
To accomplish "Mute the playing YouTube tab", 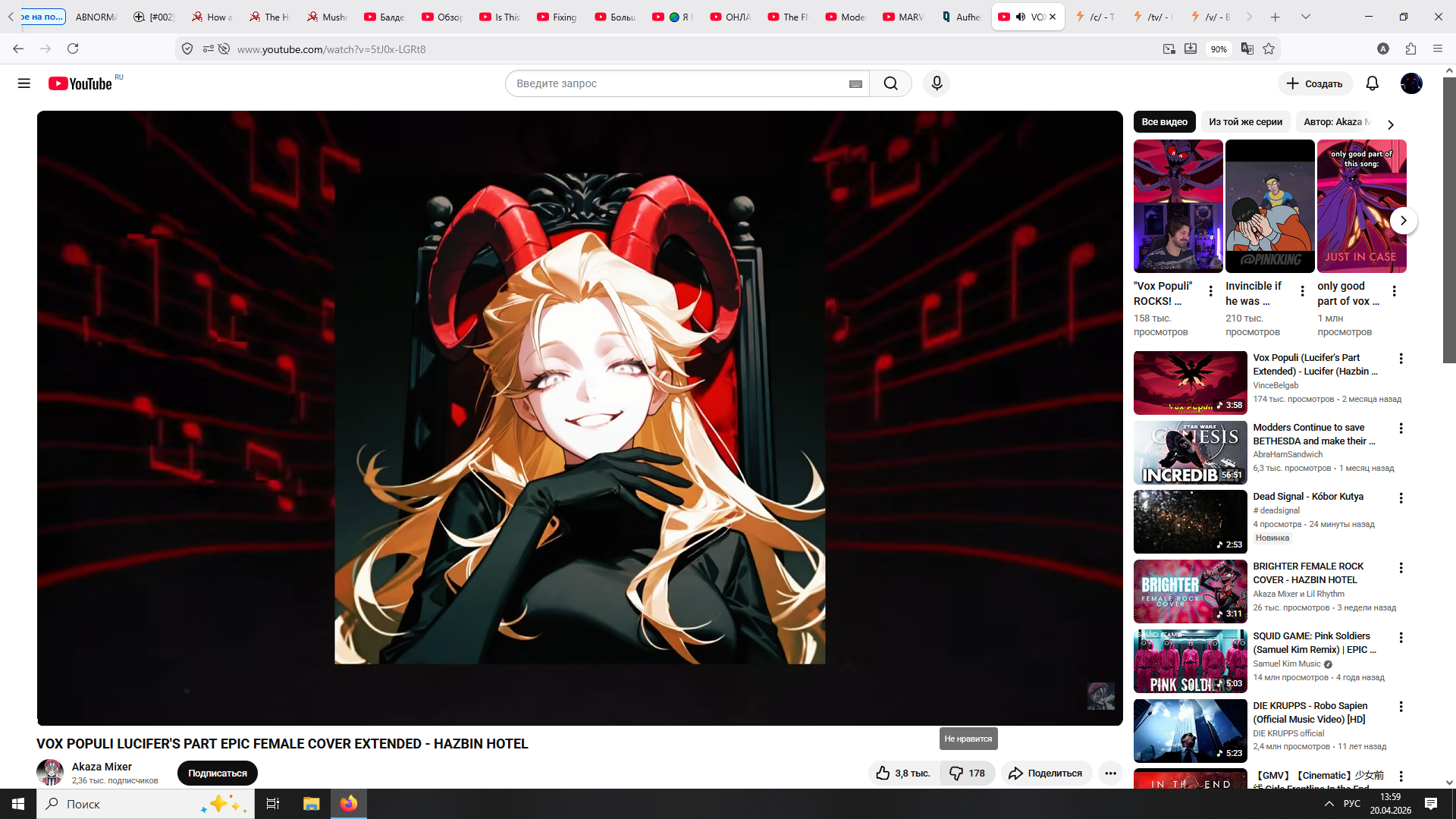I will pyautogui.click(x=1021, y=17).
